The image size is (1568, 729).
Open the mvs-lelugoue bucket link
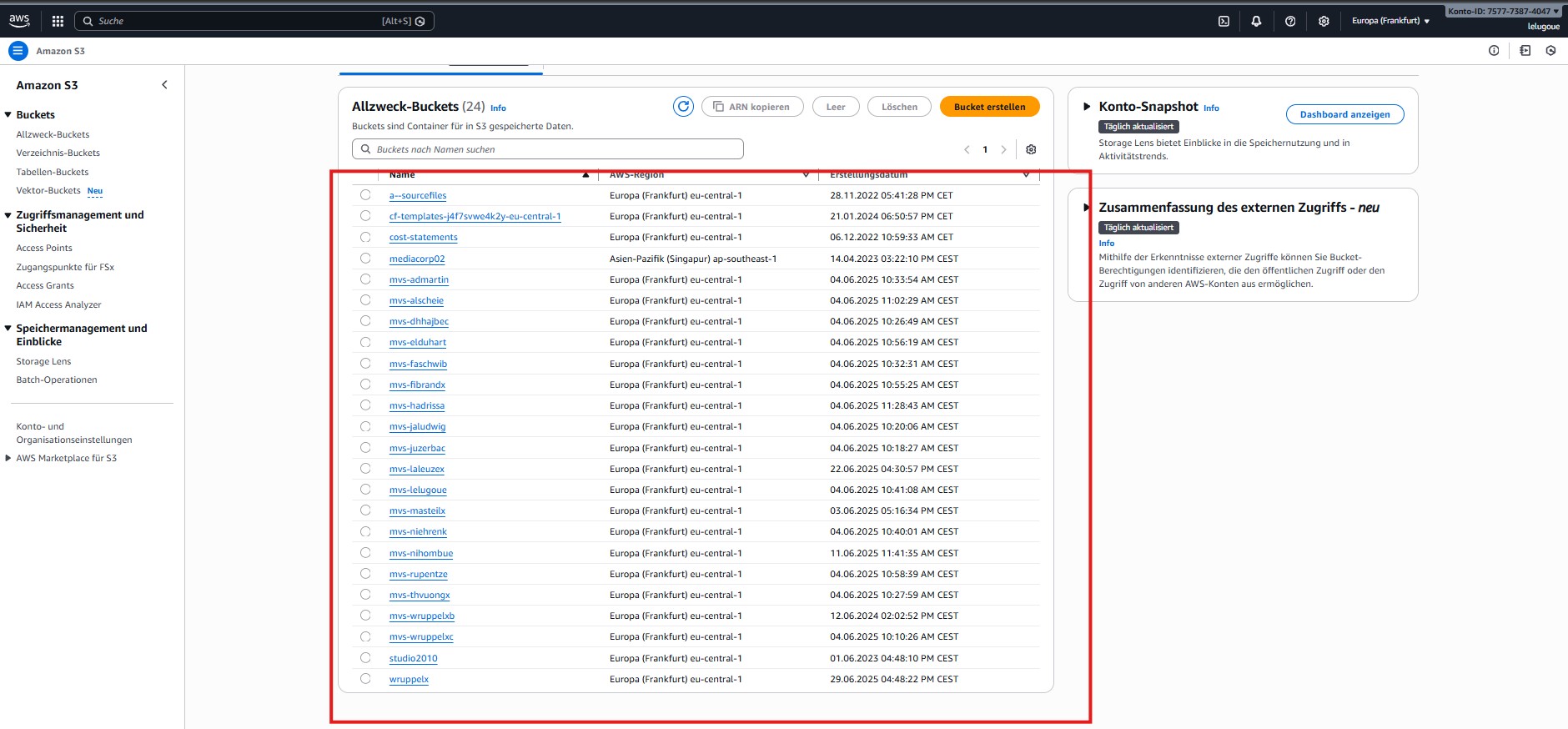pyautogui.click(x=418, y=490)
